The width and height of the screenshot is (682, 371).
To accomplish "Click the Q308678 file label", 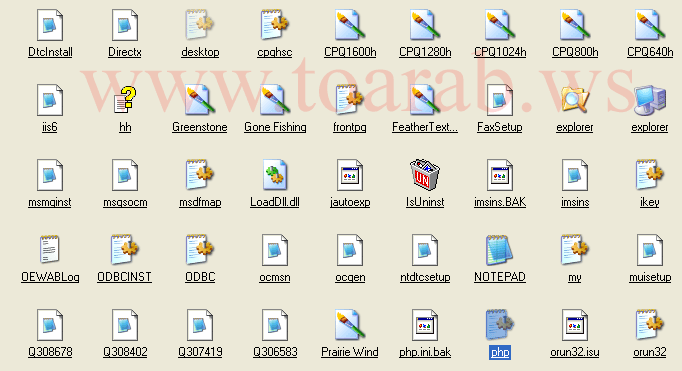I will tap(50, 352).
